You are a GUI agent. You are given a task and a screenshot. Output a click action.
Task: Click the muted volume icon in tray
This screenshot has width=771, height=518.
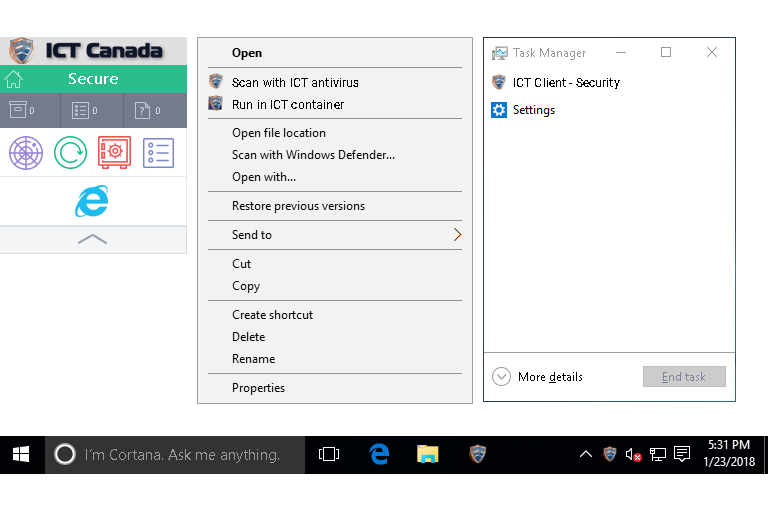633,454
